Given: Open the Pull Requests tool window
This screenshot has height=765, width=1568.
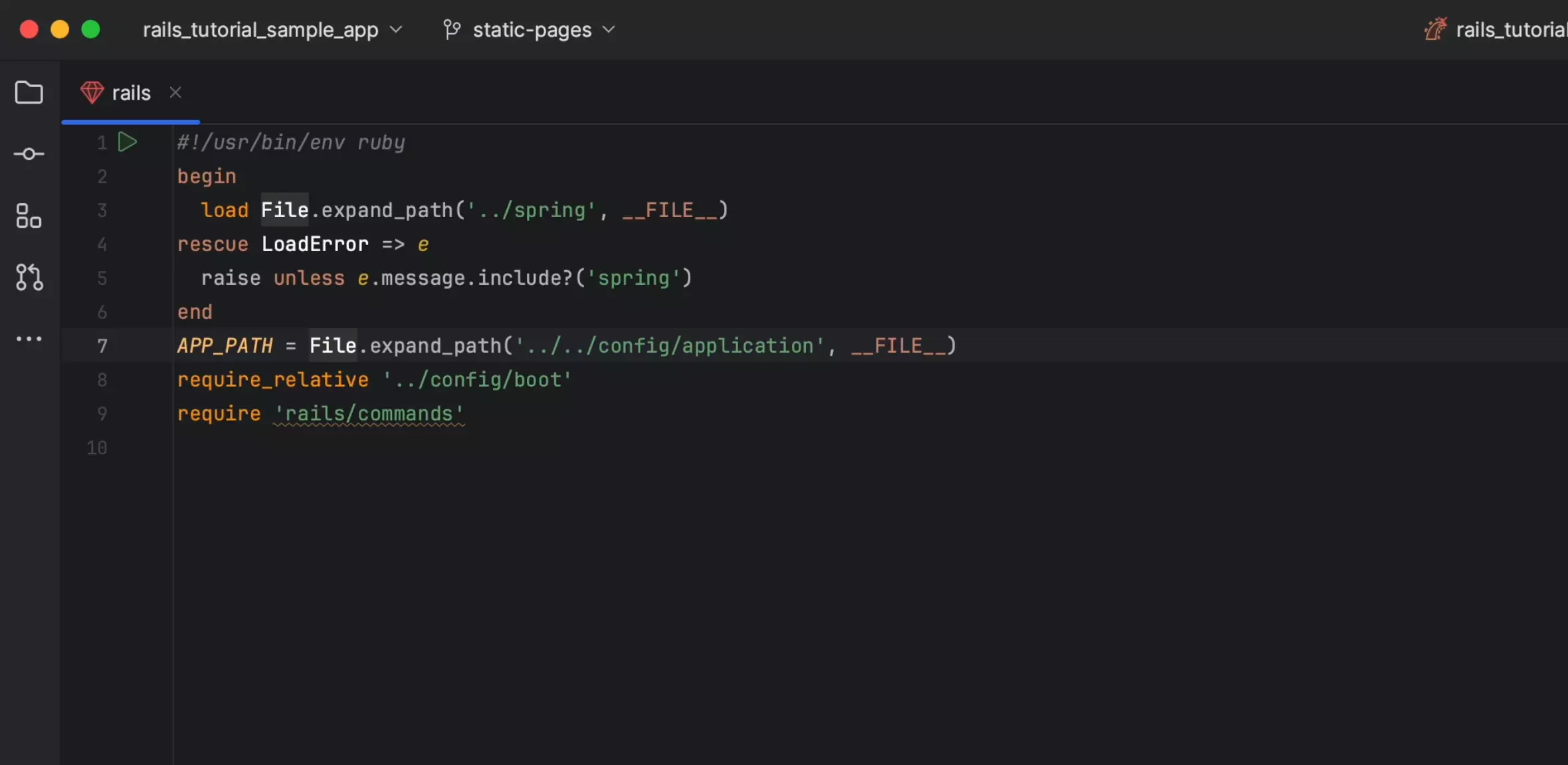Looking at the screenshot, I should click(x=29, y=277).
